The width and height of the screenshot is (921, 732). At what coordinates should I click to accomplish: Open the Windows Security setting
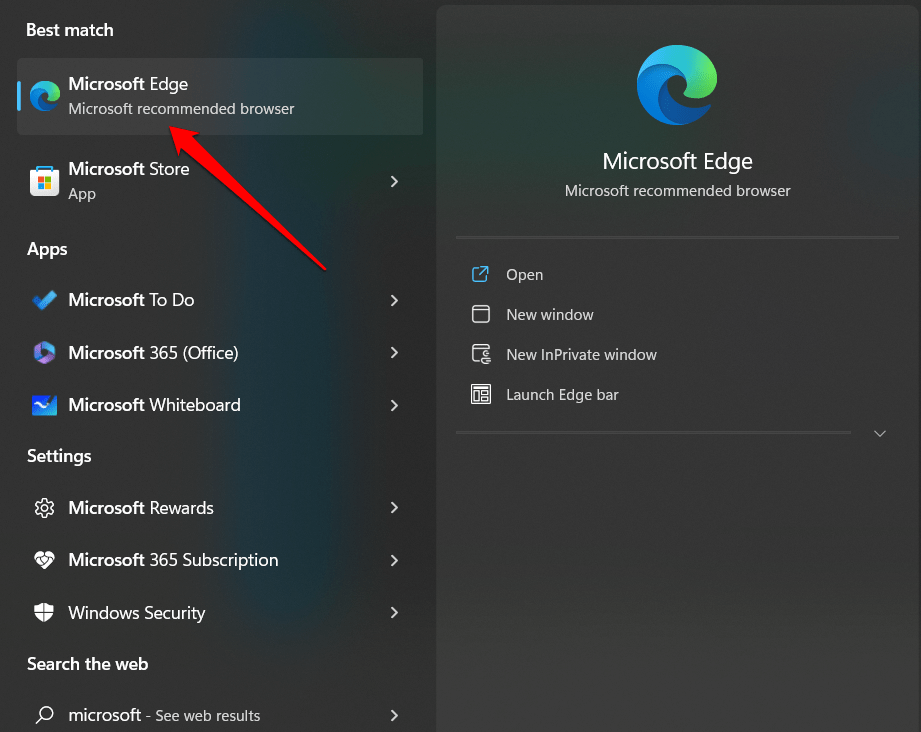pyautogui.click(x=220, y=613)
